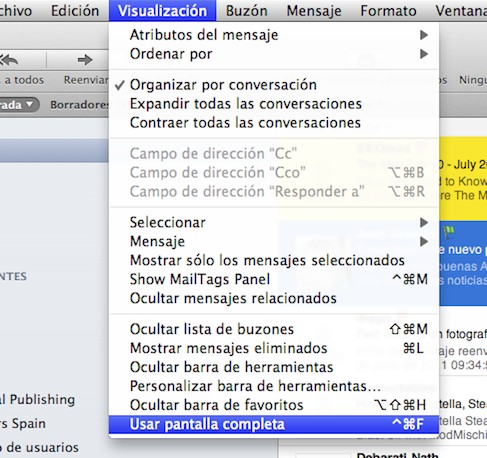This screenshot has height=458, width=487.
Task: Select Mostrar sólo los mensajes seleccionados
Action: click(274, 260)
